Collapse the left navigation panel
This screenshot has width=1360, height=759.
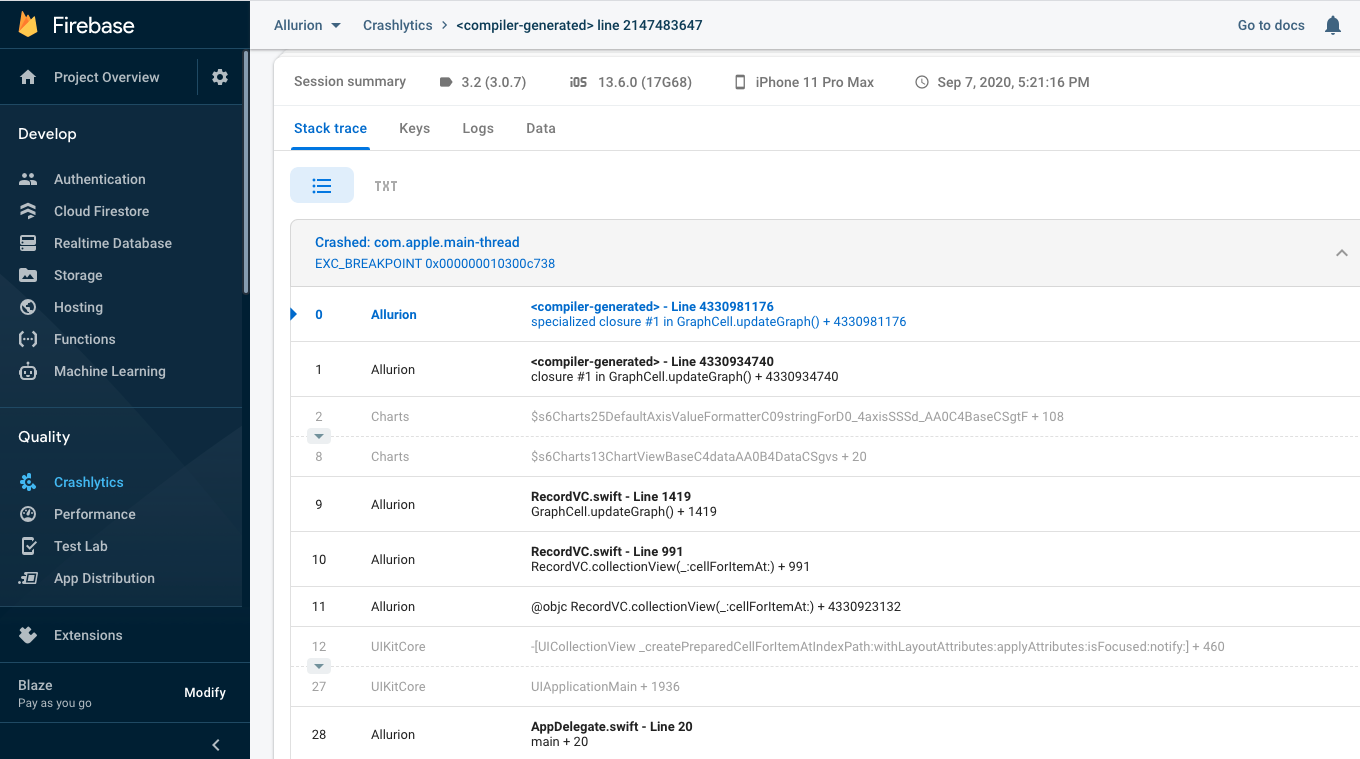(x=214, y=744)
